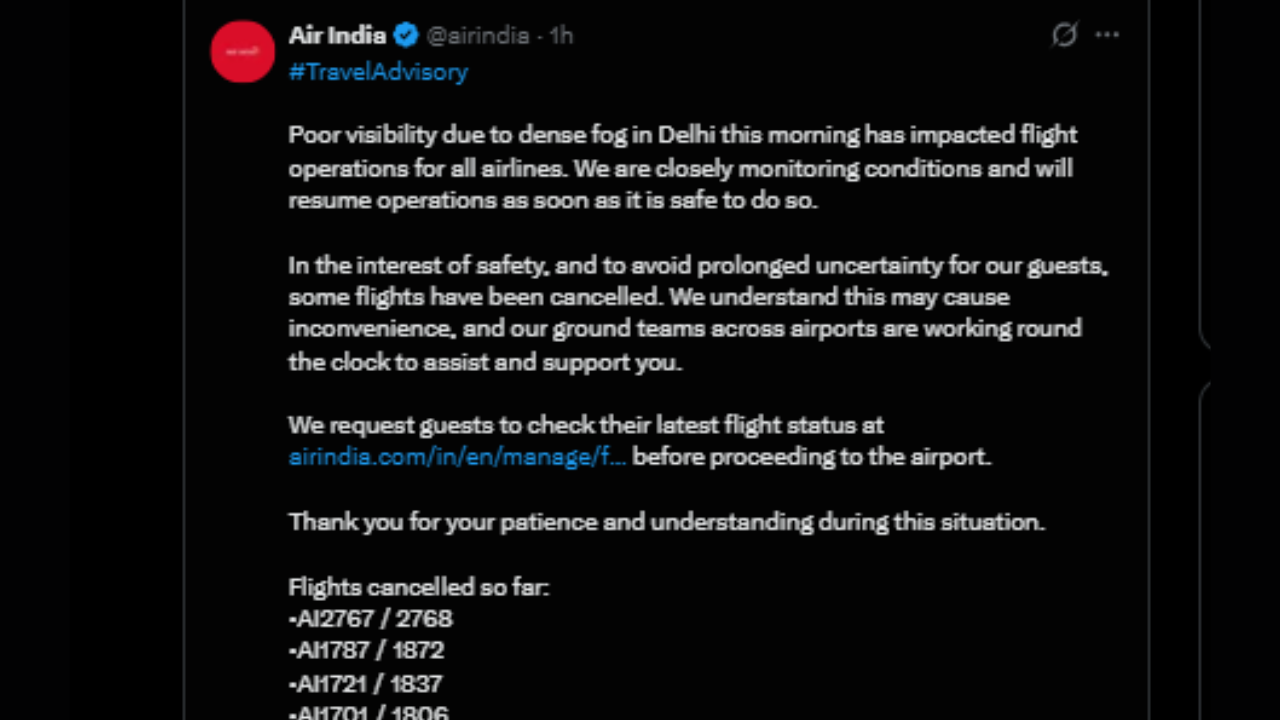Image resolution: width=1280 pixels, height=720 pixels.
Task: Click the 1h timestamp
Action: (561, 36)
